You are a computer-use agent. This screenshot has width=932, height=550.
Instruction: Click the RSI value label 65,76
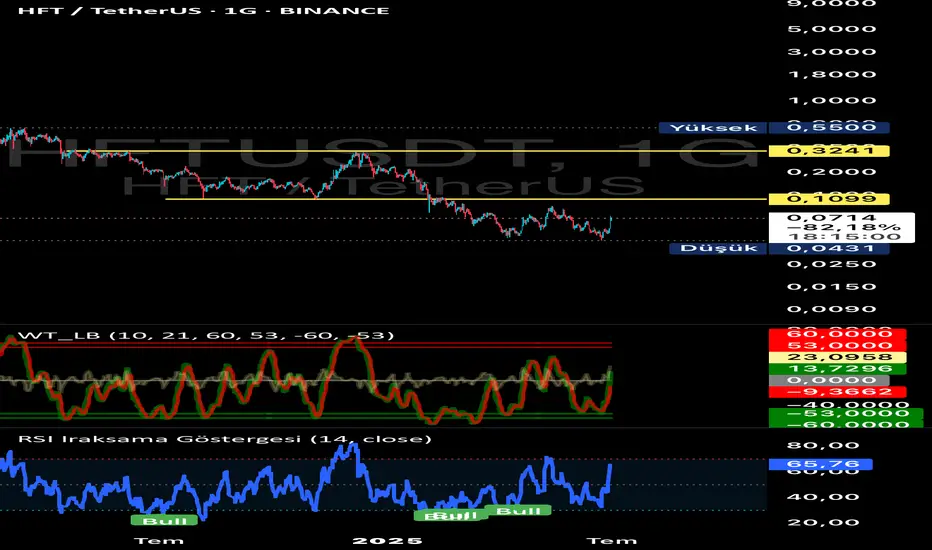[821, 464]
